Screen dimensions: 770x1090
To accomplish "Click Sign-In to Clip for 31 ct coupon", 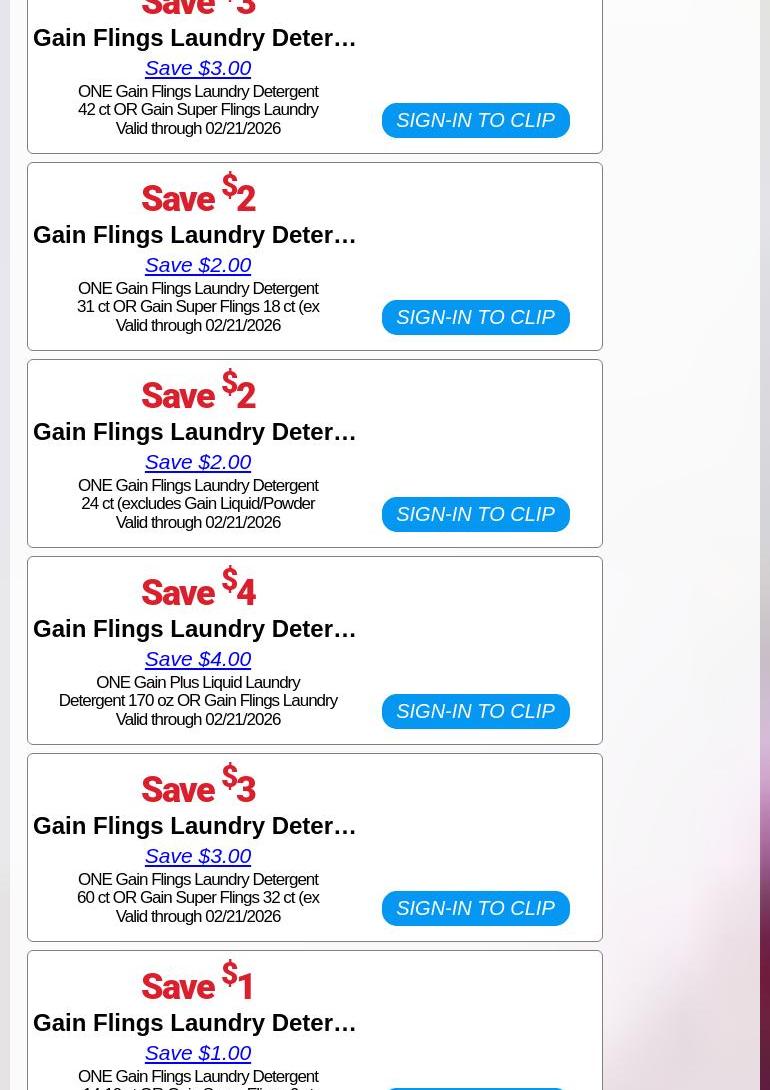I will 475,317.
